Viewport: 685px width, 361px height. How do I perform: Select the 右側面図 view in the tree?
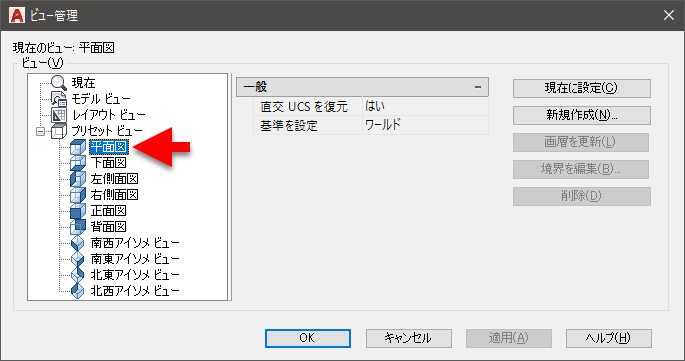(114, 195)
